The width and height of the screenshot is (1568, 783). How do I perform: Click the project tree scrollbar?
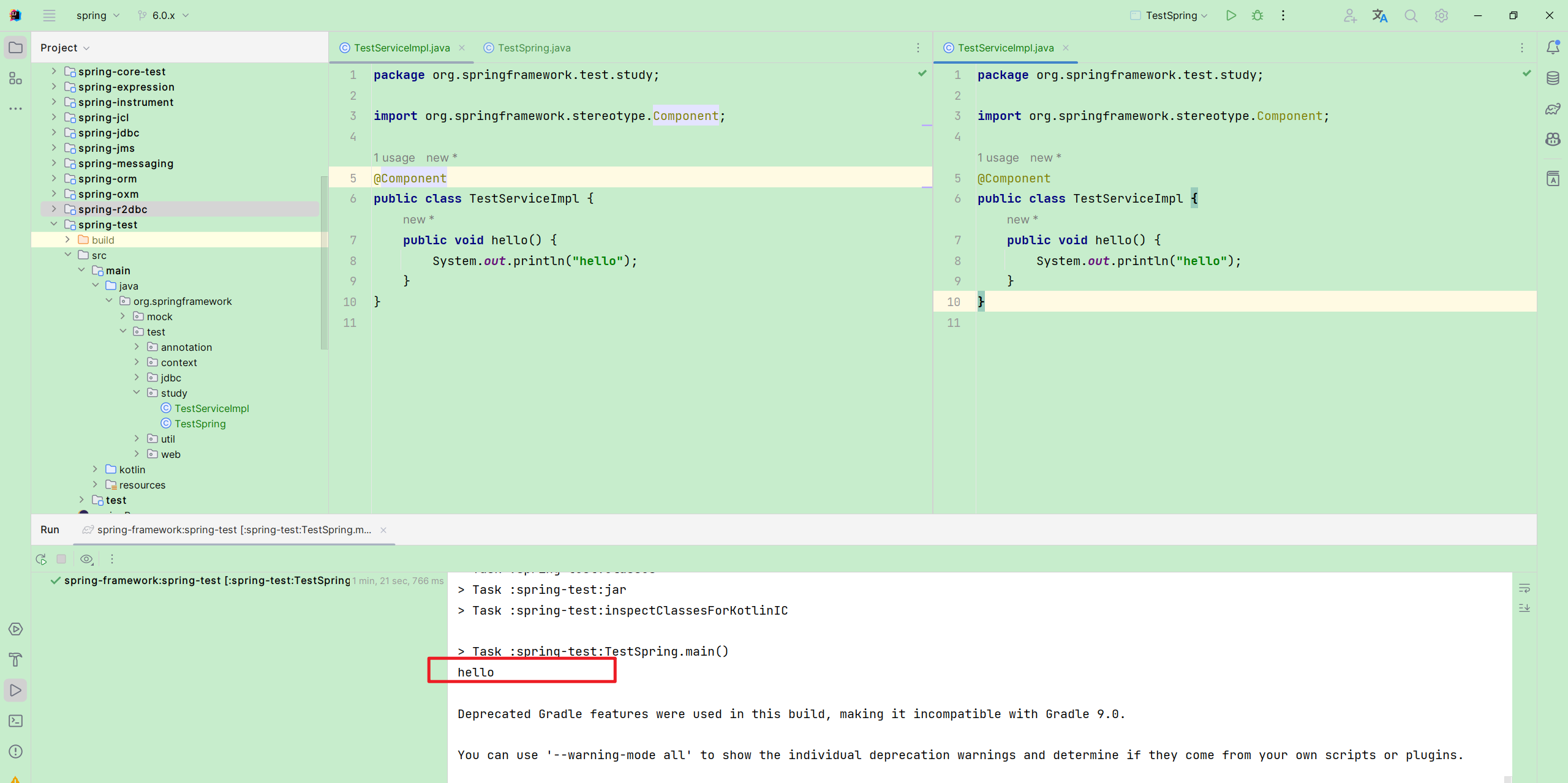(324, 262)
